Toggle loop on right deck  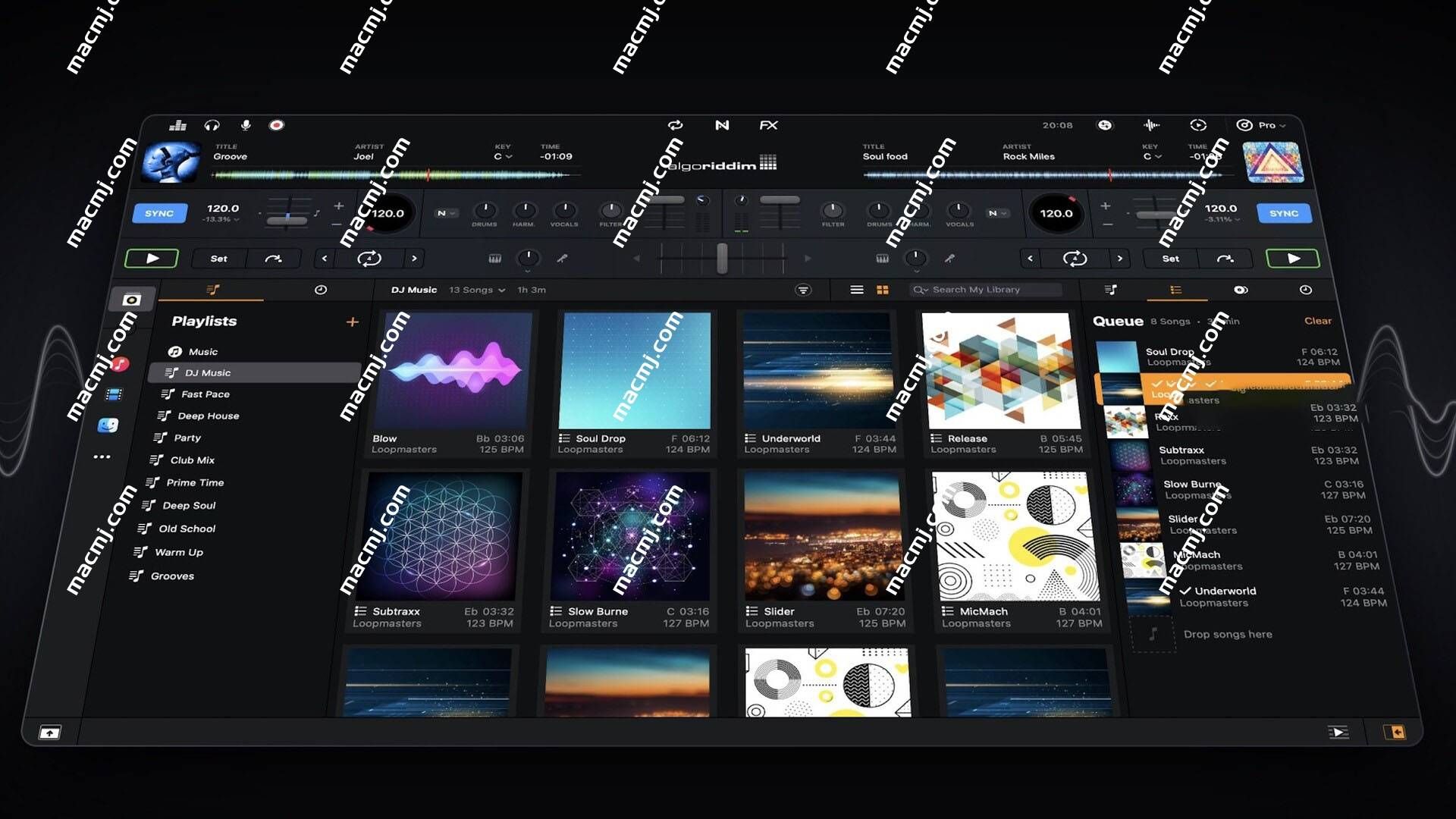click(x=1075, y=259)
